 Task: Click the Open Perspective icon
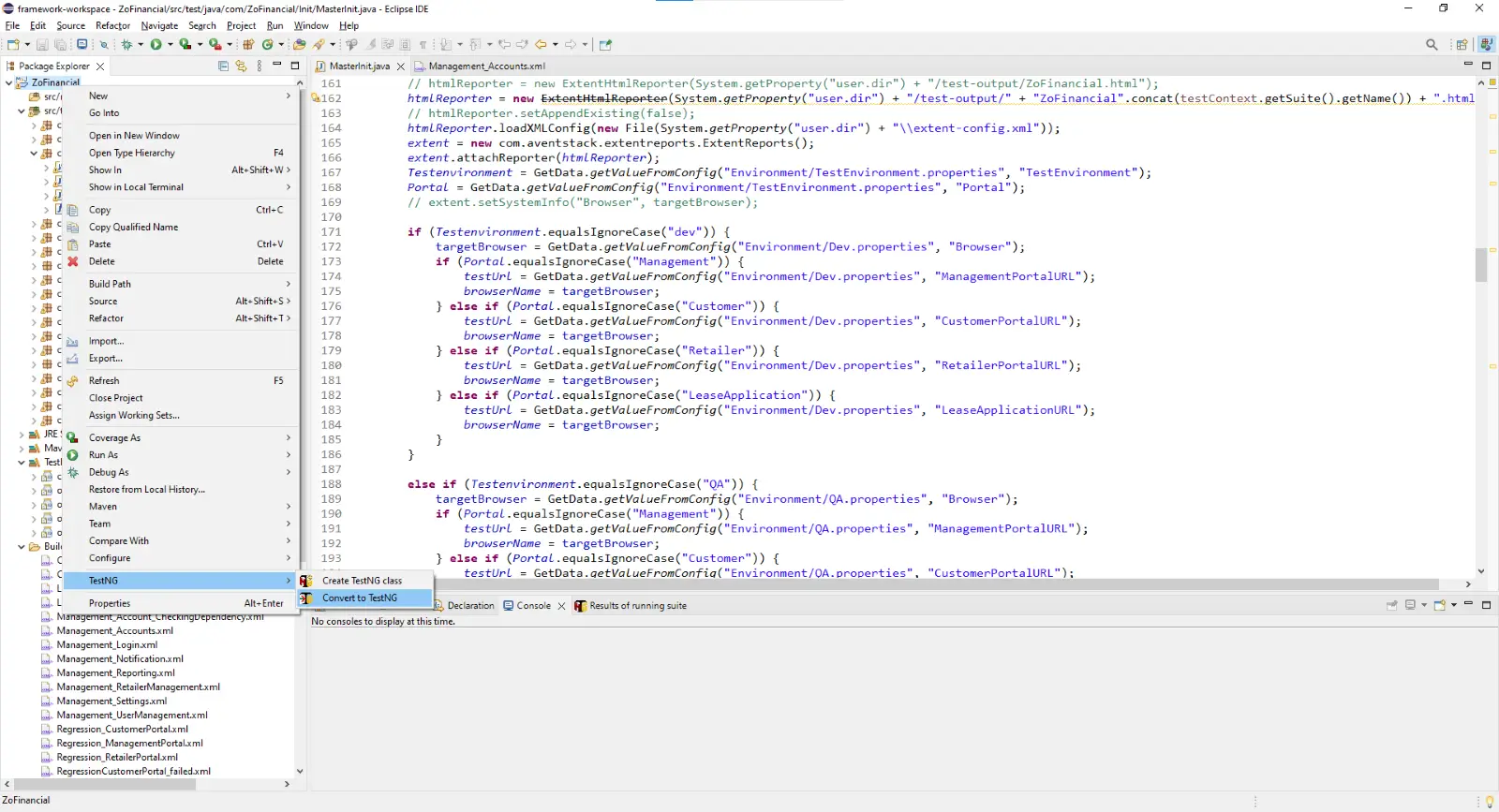point(1462,44)
